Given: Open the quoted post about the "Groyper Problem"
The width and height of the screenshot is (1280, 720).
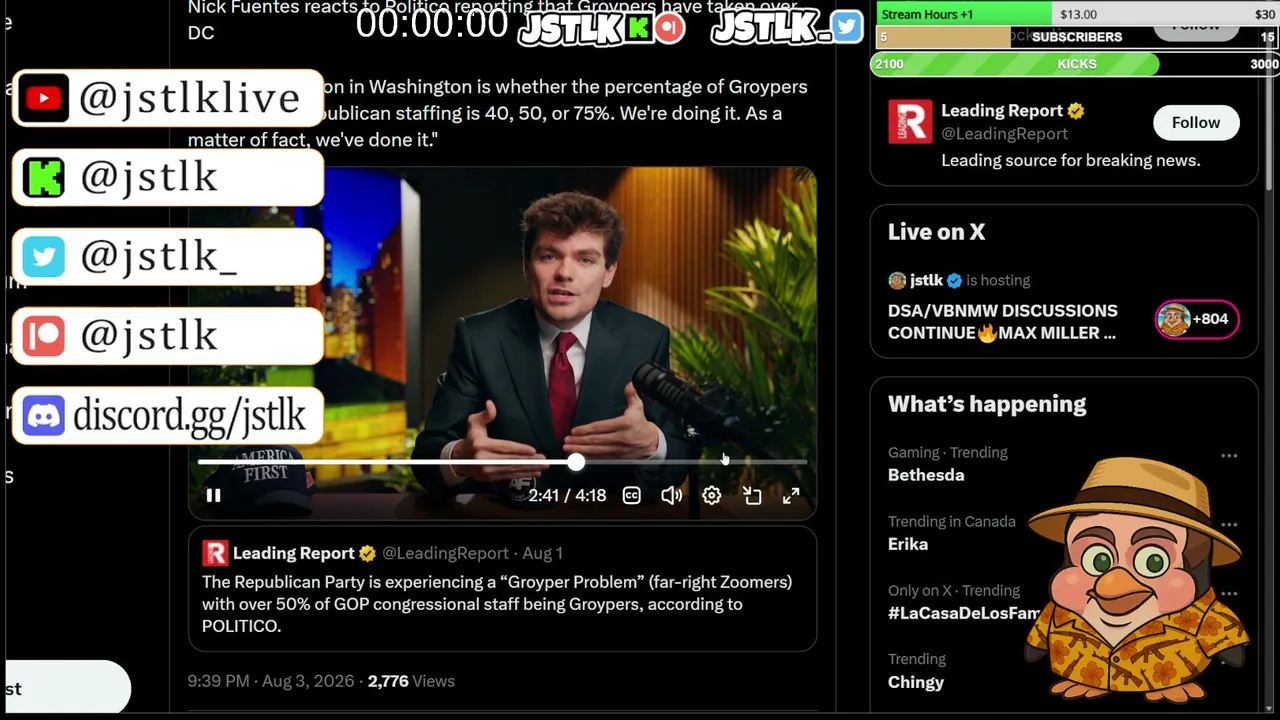Looking at the screenshot, I should pos(502,590).
